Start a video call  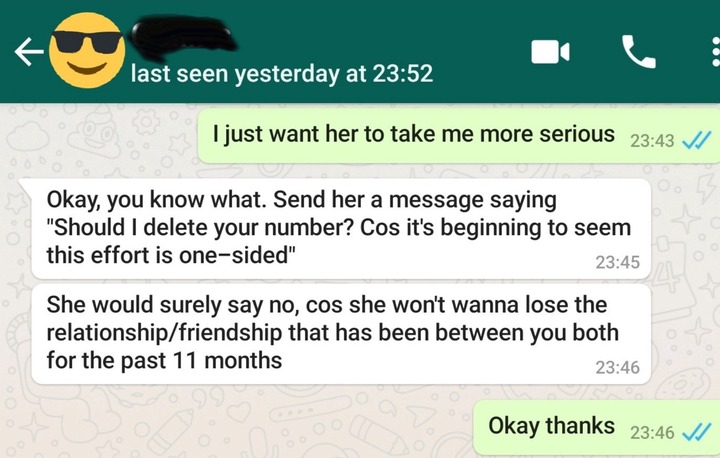coord(550,51)
